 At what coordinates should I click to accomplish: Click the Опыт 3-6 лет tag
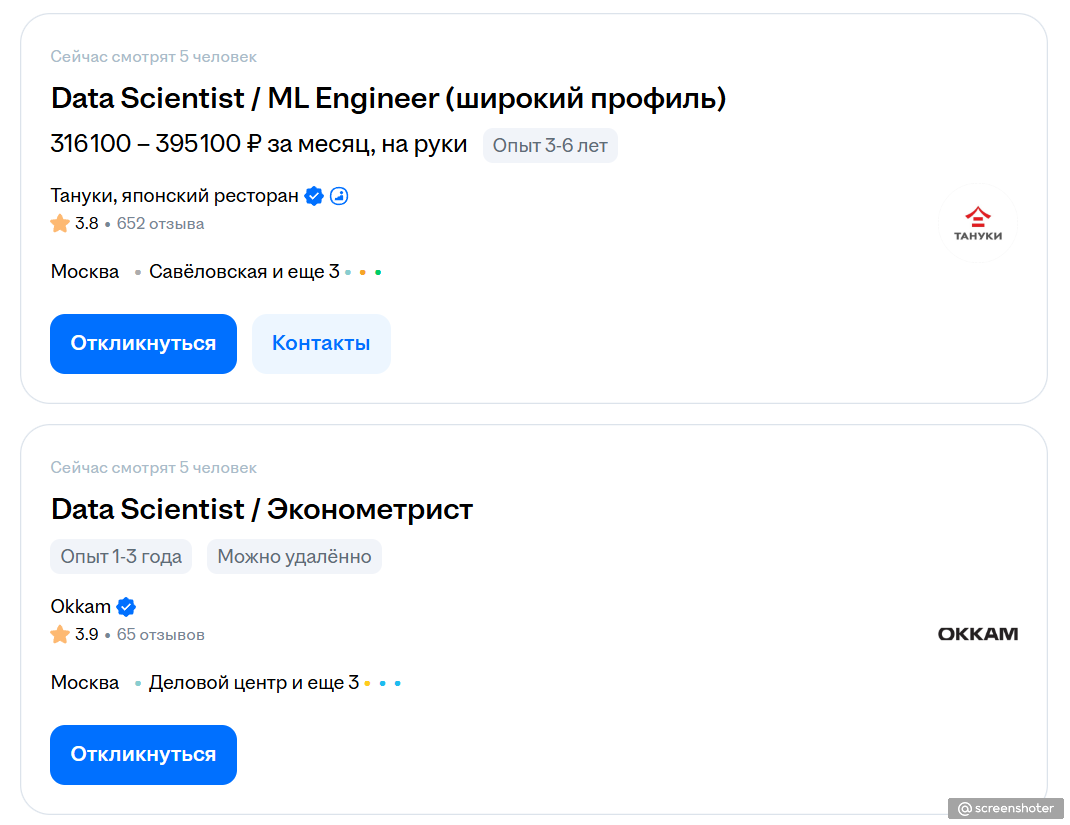tap(550, 146)
